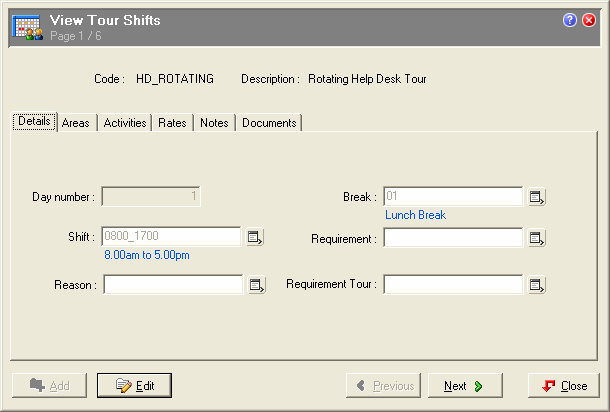Switch to the Details tab
The height and width of the screenshot is (412, 610).
tap(34, 121)
